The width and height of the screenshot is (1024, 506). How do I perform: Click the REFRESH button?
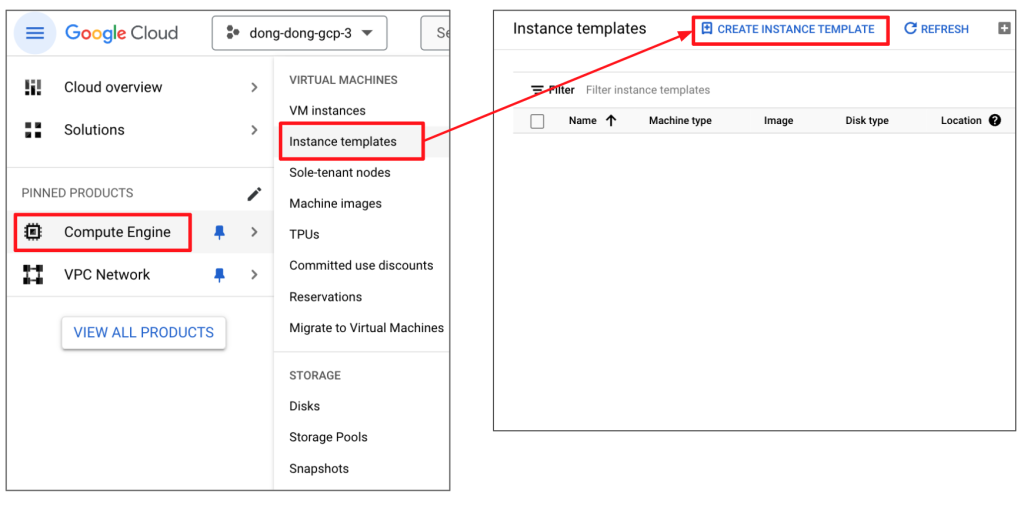pyautogui.click(x=936, y=29)
